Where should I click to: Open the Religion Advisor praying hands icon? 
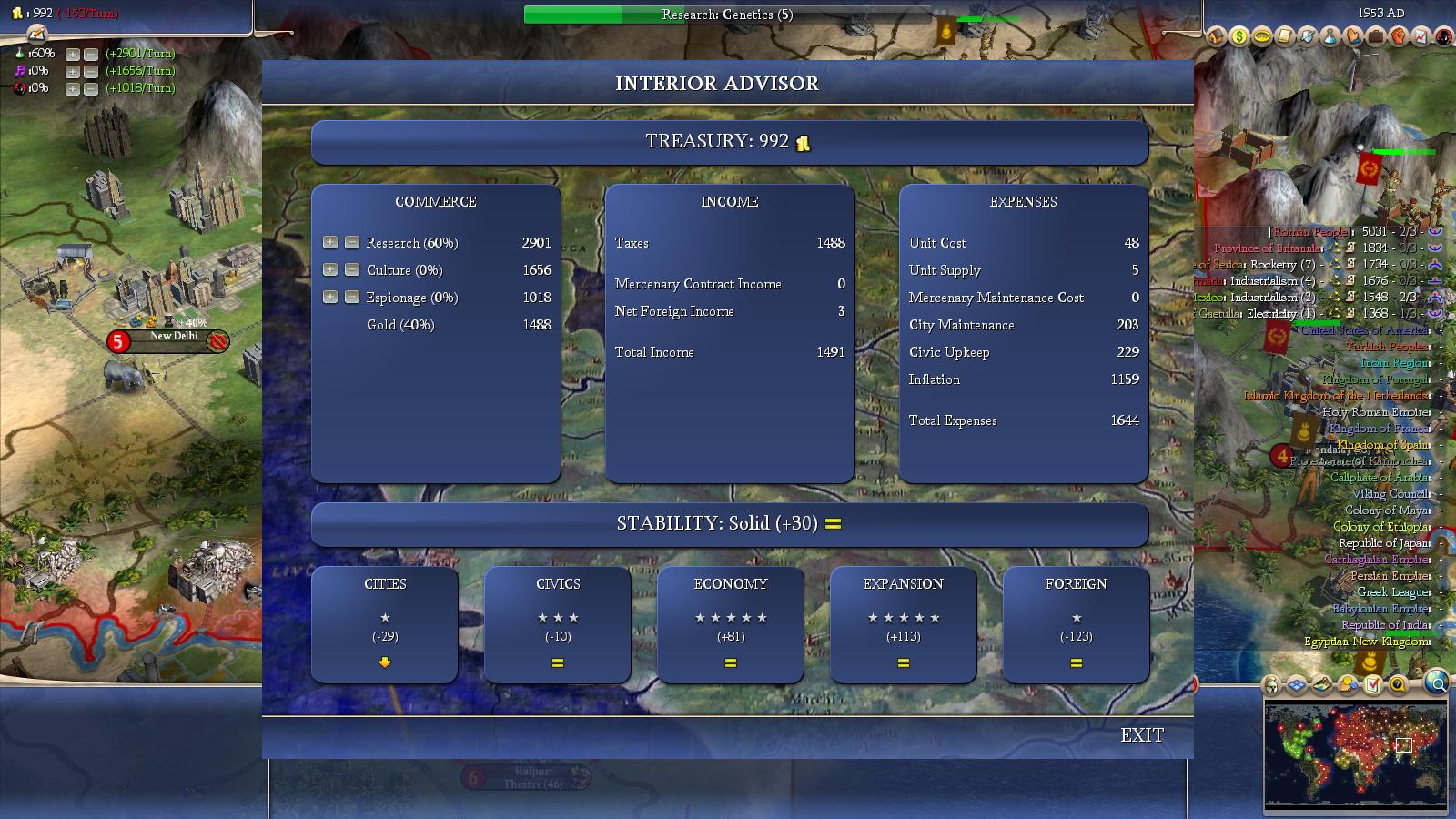point(1353,37)
